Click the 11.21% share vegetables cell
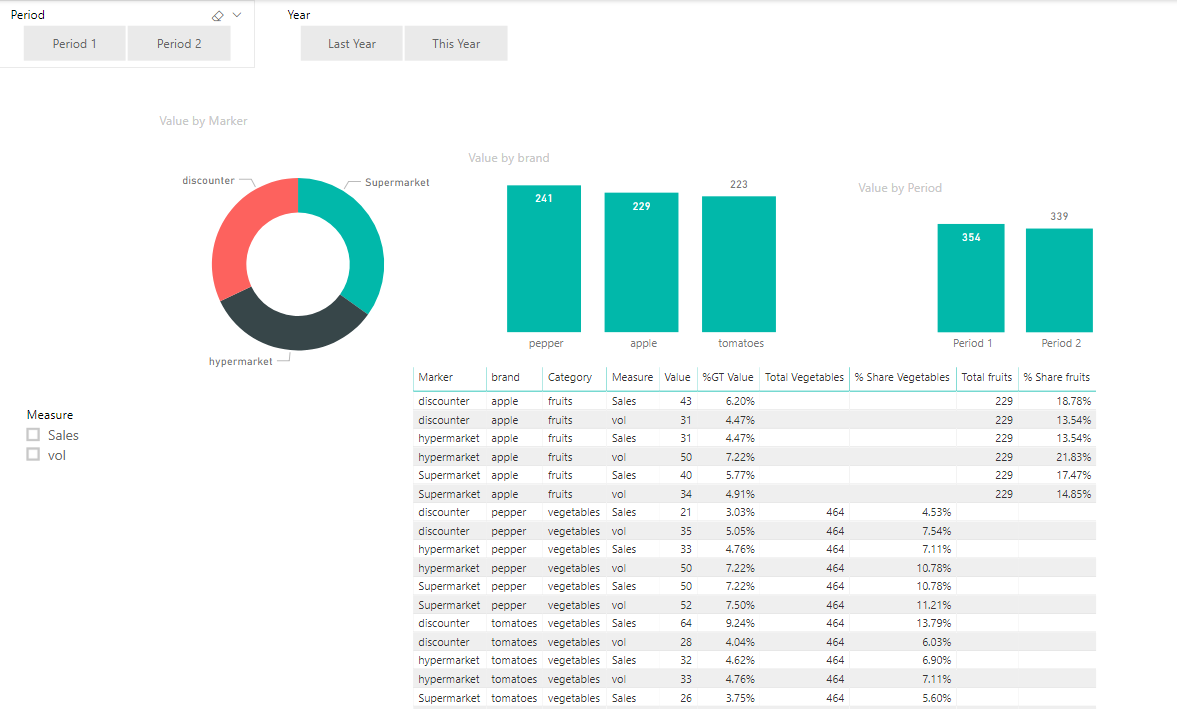Screen dimensions: 1177x709 pos(934,605)
